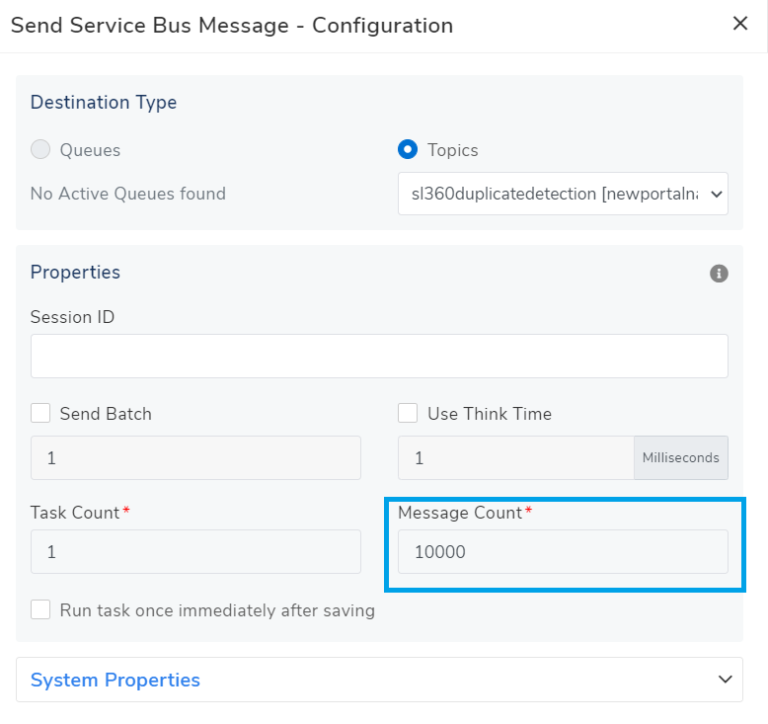This screenshot has width=768, height=724.
Task: Select the Queues radio button
Action: [41, 150]
